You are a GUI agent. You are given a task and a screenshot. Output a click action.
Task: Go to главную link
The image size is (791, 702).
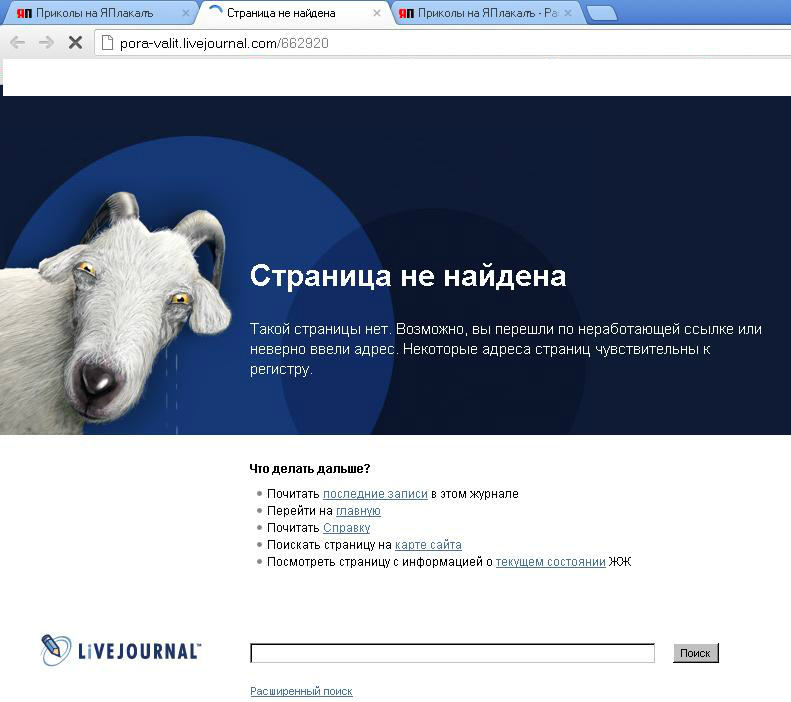(358, 511)
